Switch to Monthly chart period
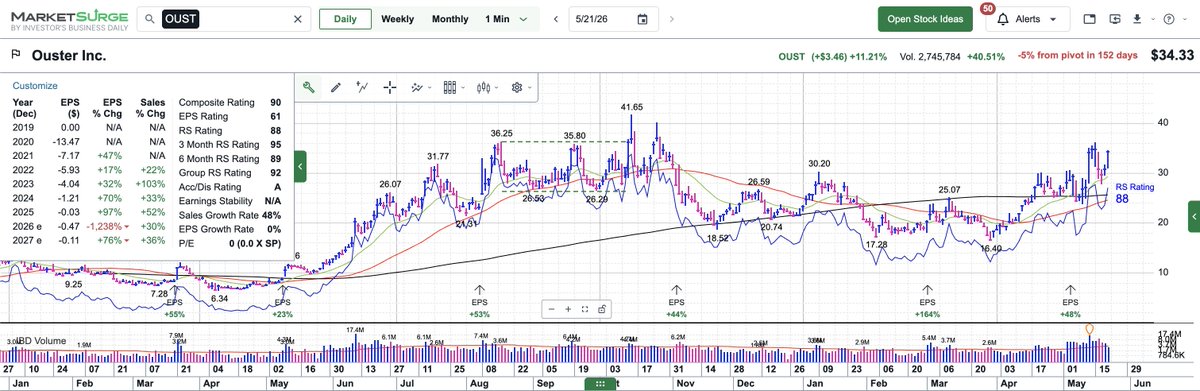 pyautogui.click(x=450, y=19)
